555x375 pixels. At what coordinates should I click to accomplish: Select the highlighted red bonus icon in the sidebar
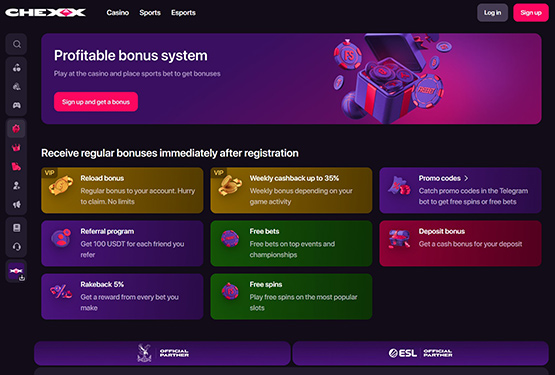(16, 129)
